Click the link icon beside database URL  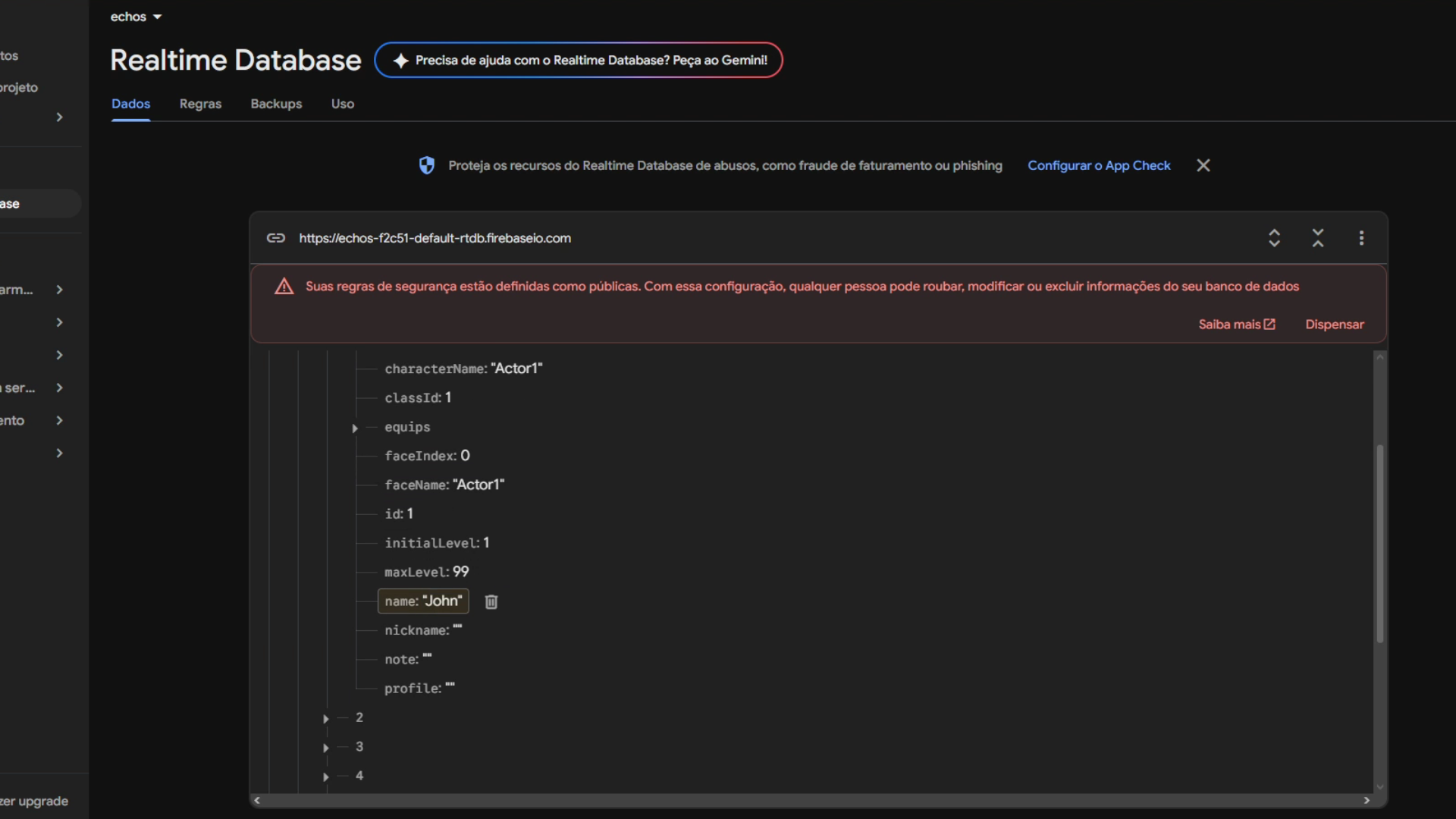275,238
